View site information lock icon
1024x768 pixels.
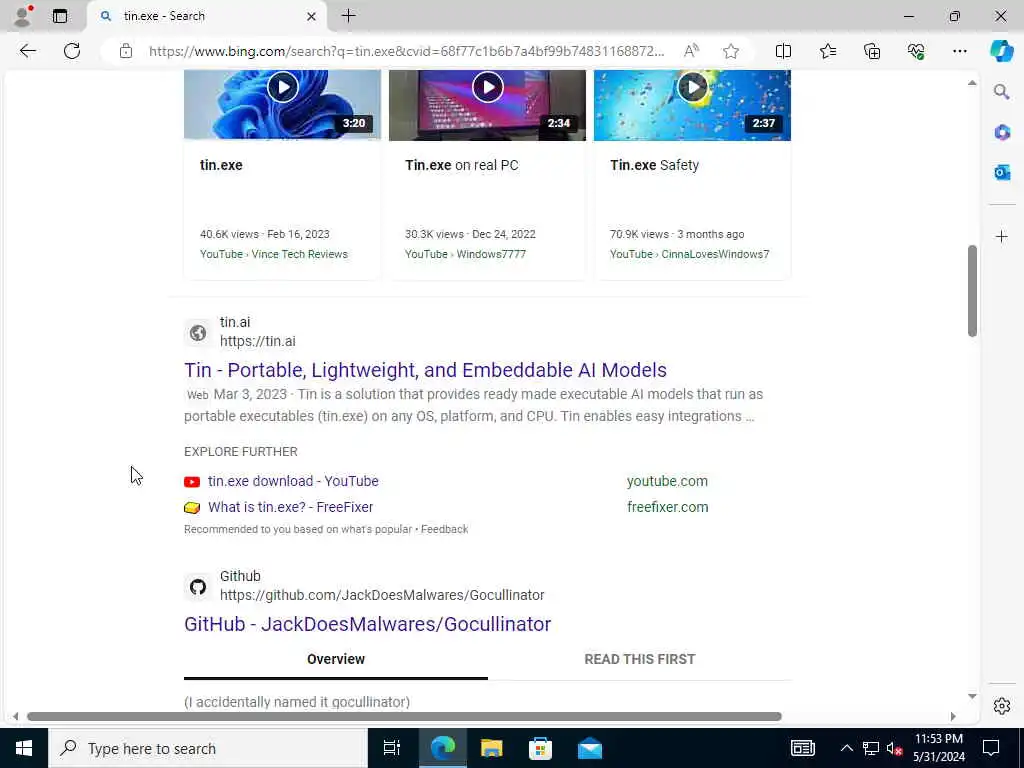click(126, 51)
